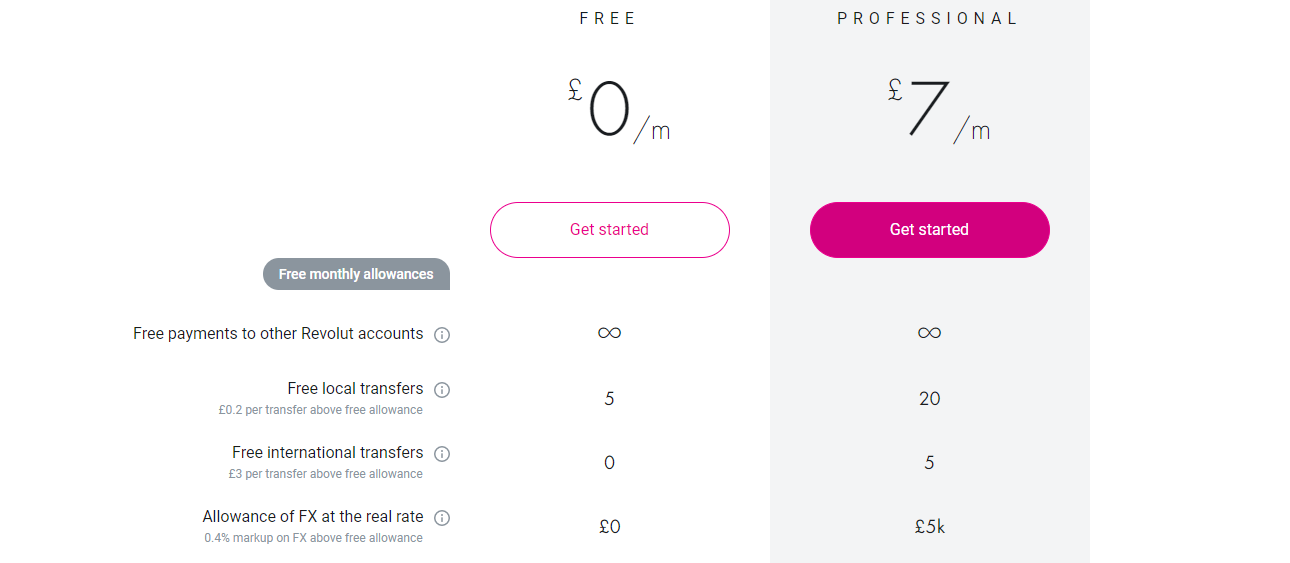Click the 0.4% markup on FX note
Image resolution: width=1290 pixels, height=563 pixels.
click(313, 538)
